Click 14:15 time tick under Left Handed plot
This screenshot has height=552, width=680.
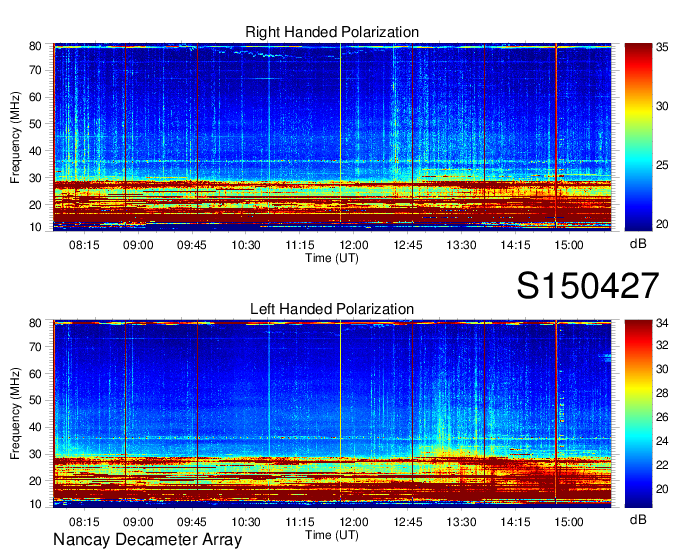click(x=515, y=522)
